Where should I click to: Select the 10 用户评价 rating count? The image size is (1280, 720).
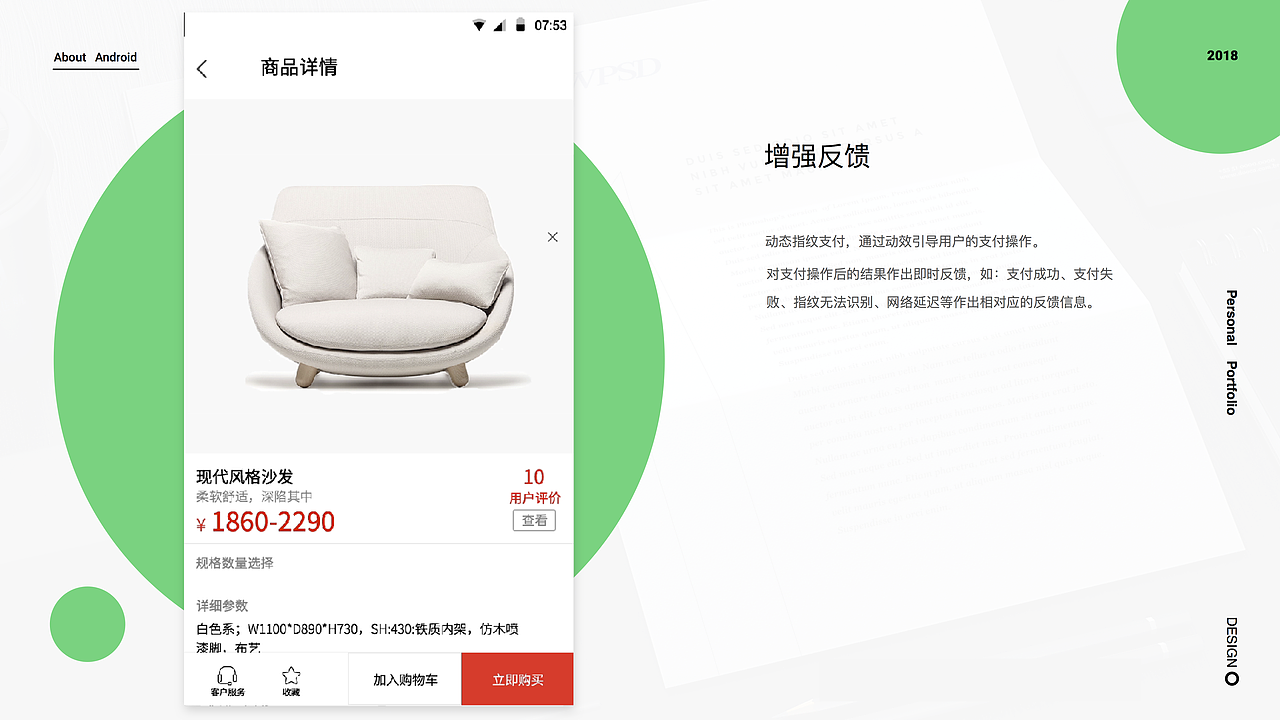[x=535, y=486]
